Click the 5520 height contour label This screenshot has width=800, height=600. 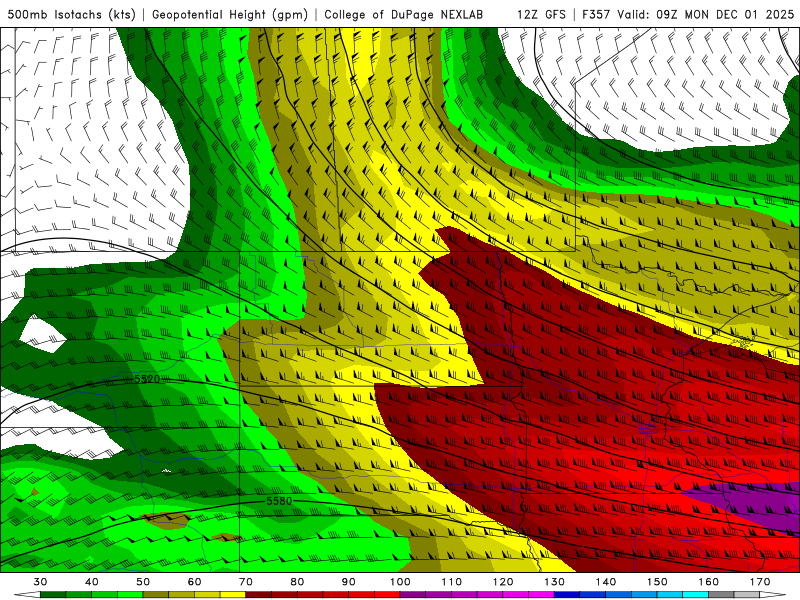147,379
